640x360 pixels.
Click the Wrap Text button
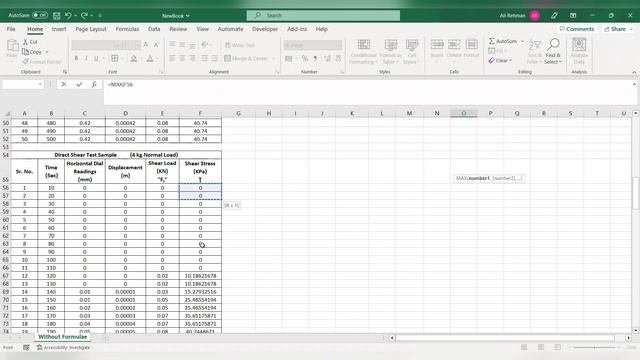coord(240,45)
